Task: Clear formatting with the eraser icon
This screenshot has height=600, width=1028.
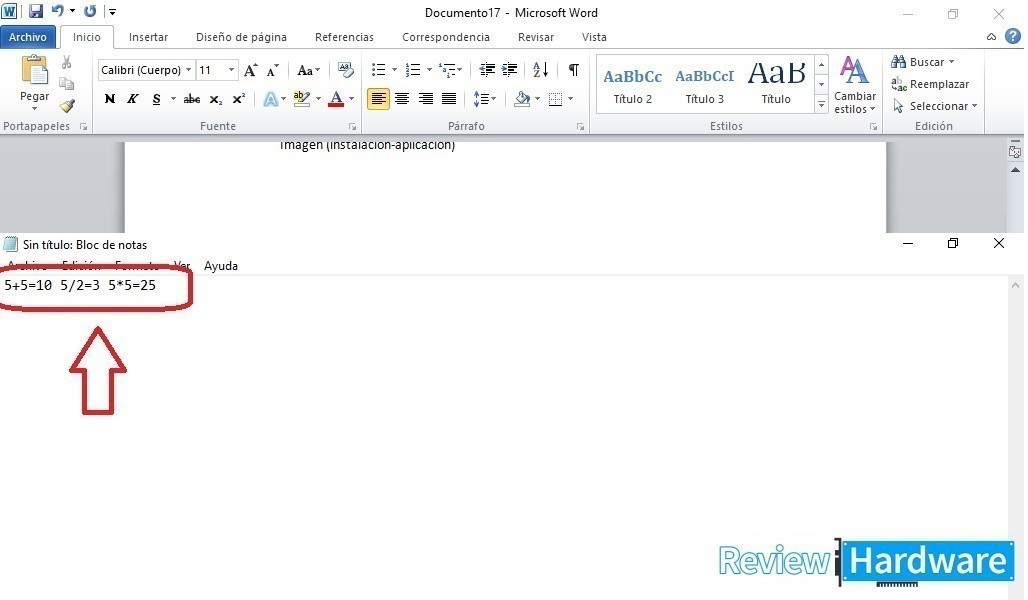Action: click(x=346, y=70)
